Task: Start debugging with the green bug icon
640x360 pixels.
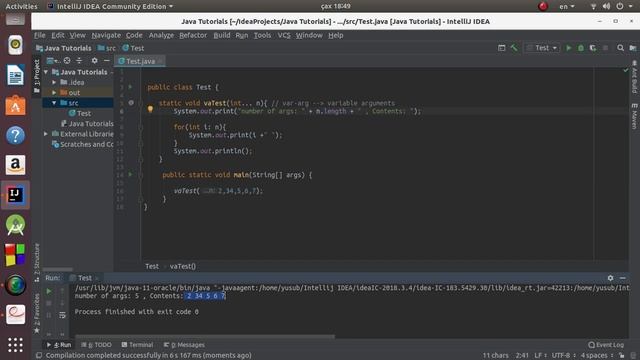Action: tap(581, 48)
